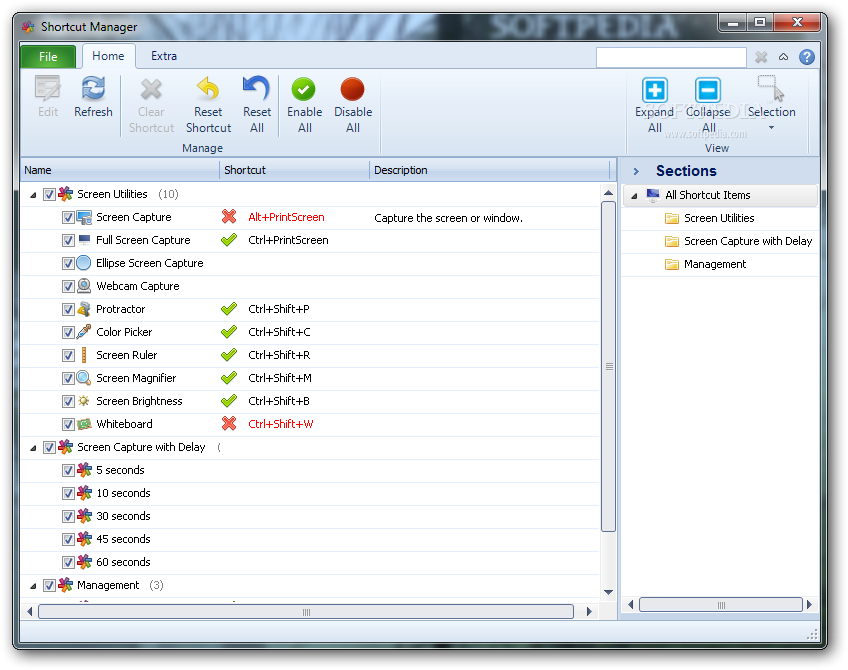Uncheck the Screen Capture checkbox
The height and width of the screenshot is (670, 848).
(68, 217)
